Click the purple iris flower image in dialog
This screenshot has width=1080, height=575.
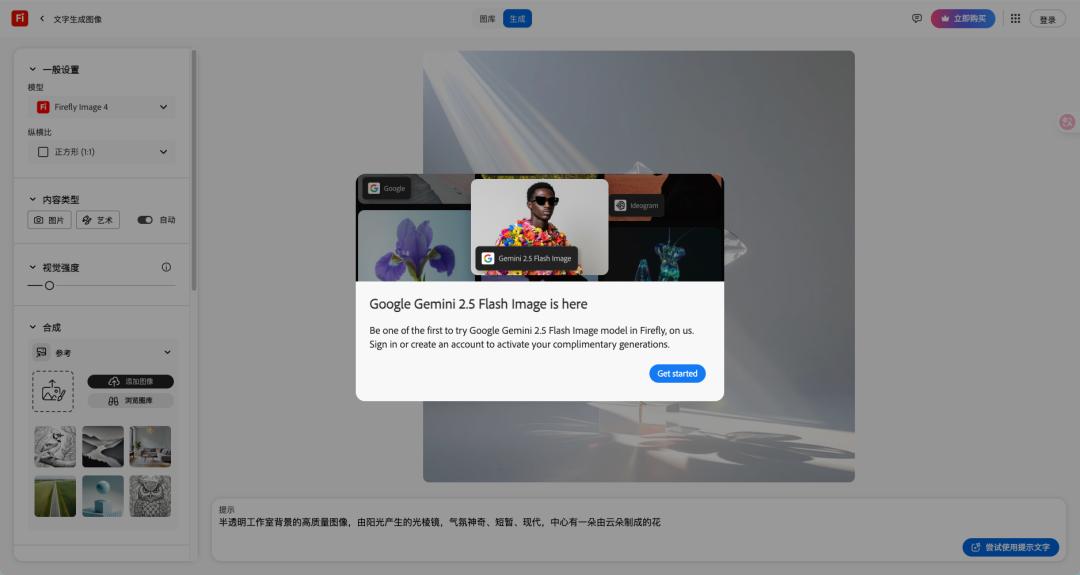tap(414, 246)
